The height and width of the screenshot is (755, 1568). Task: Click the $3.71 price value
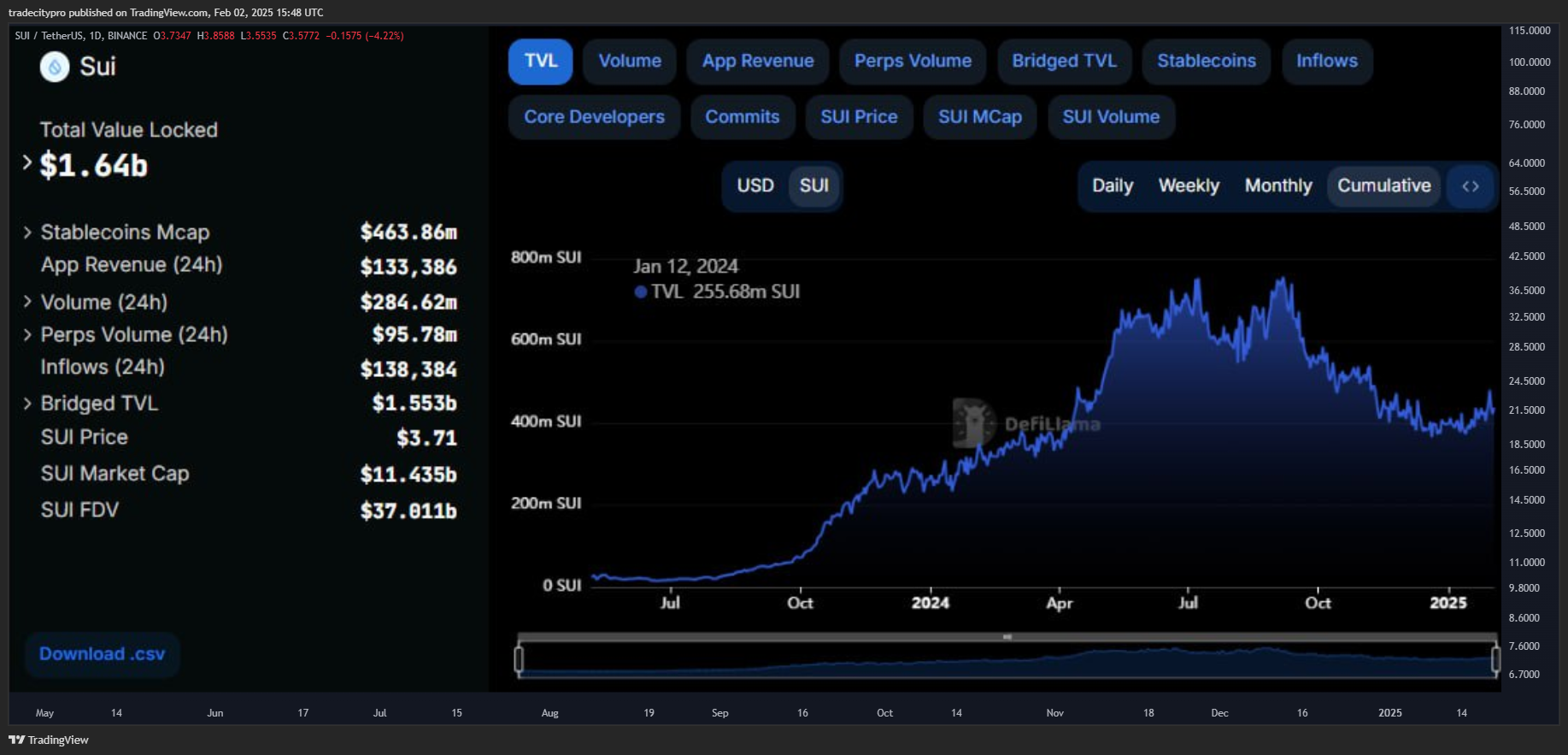(426, 438)
